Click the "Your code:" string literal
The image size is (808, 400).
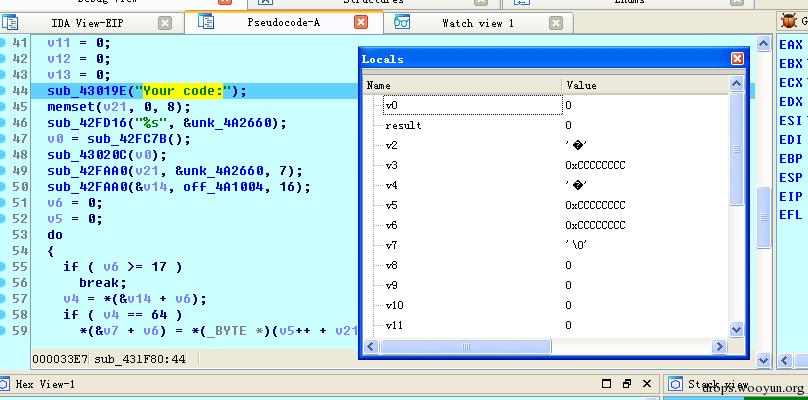[183, 91]
